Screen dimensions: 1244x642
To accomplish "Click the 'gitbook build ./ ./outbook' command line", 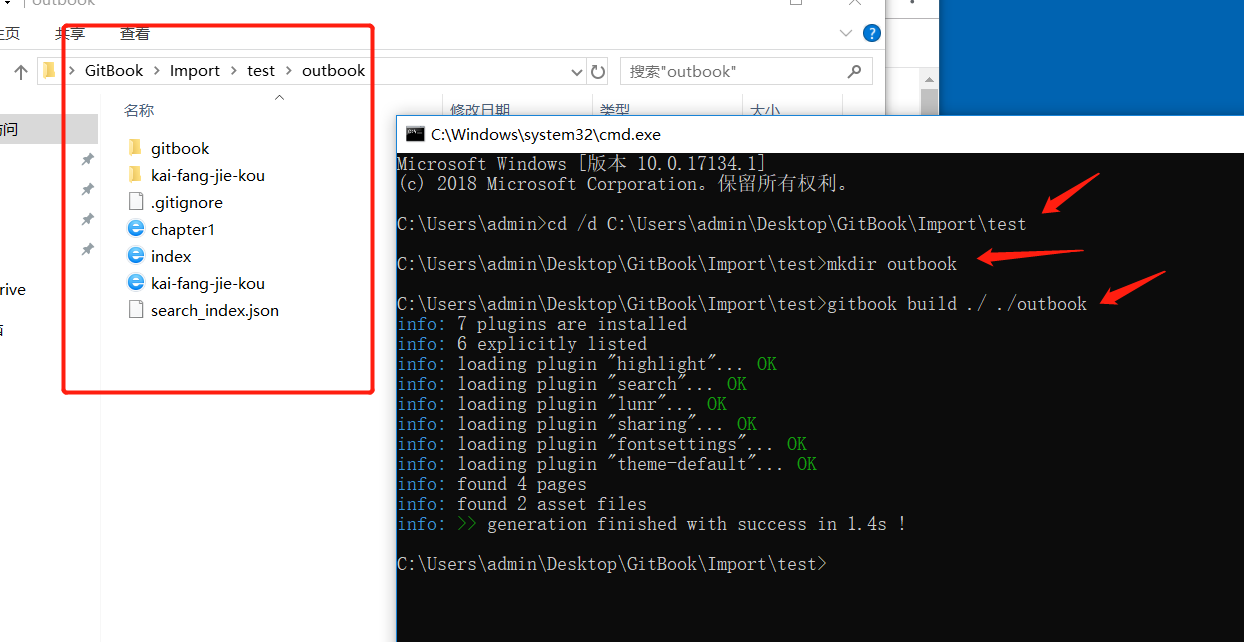I will click(742, 304).
